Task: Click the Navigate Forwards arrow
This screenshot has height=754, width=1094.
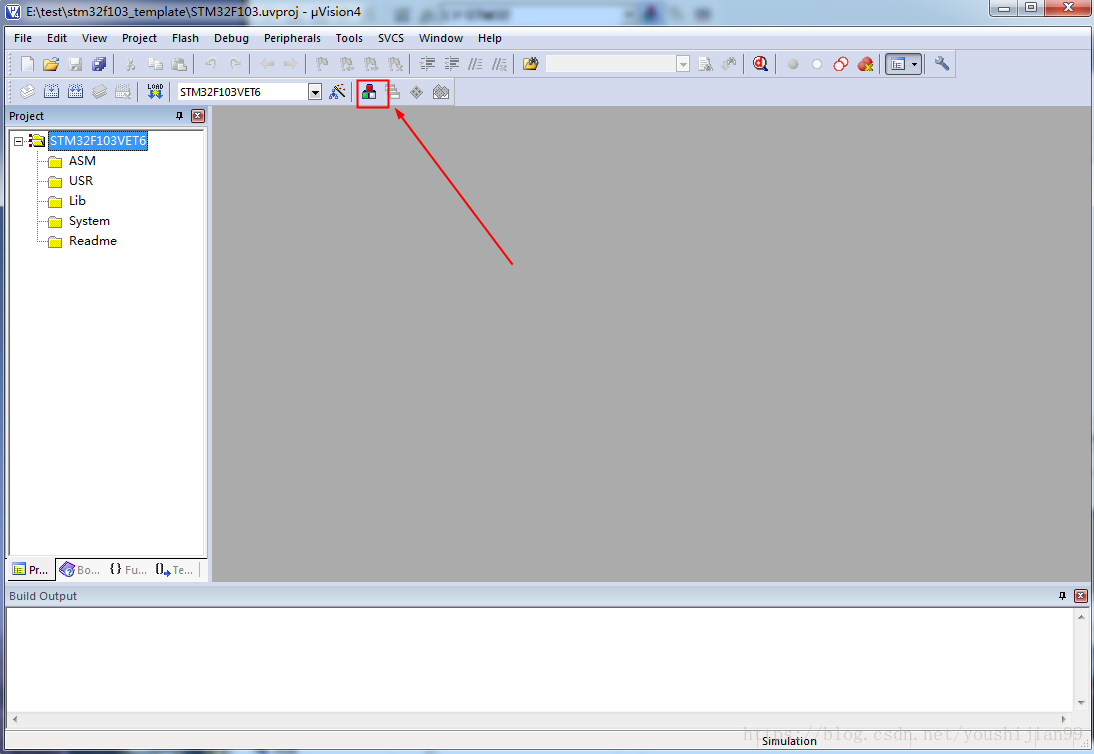Action: [290, 64]
